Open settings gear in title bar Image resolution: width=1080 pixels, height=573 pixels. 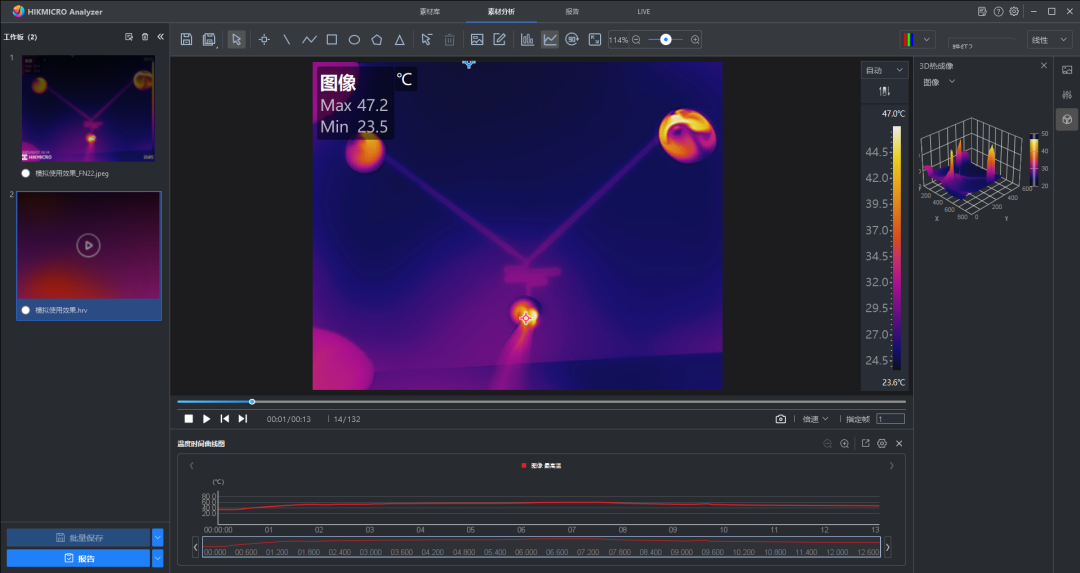click(1014, 11)
